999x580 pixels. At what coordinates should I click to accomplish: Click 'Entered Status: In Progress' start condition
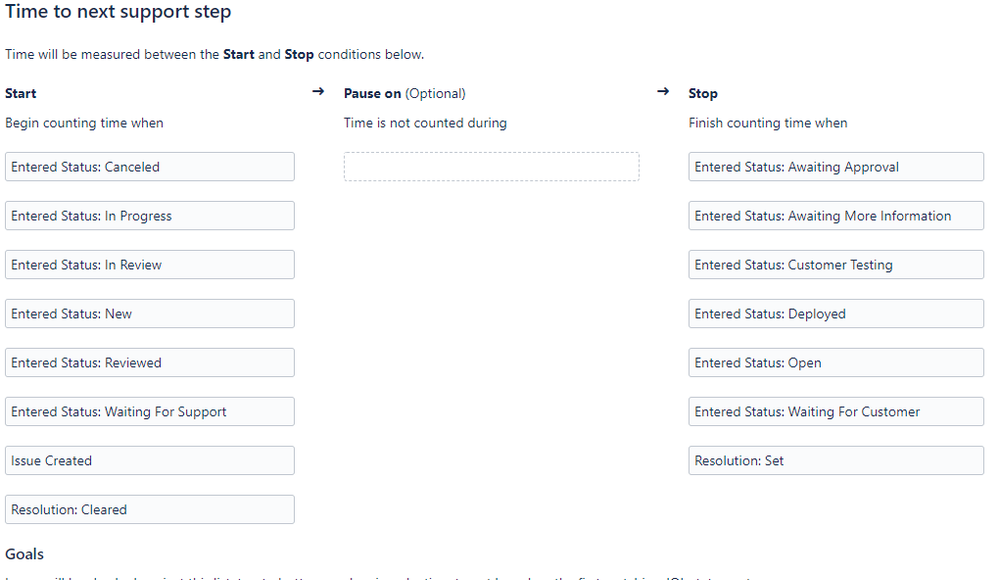pyautogui.click(x=150, y=216)
